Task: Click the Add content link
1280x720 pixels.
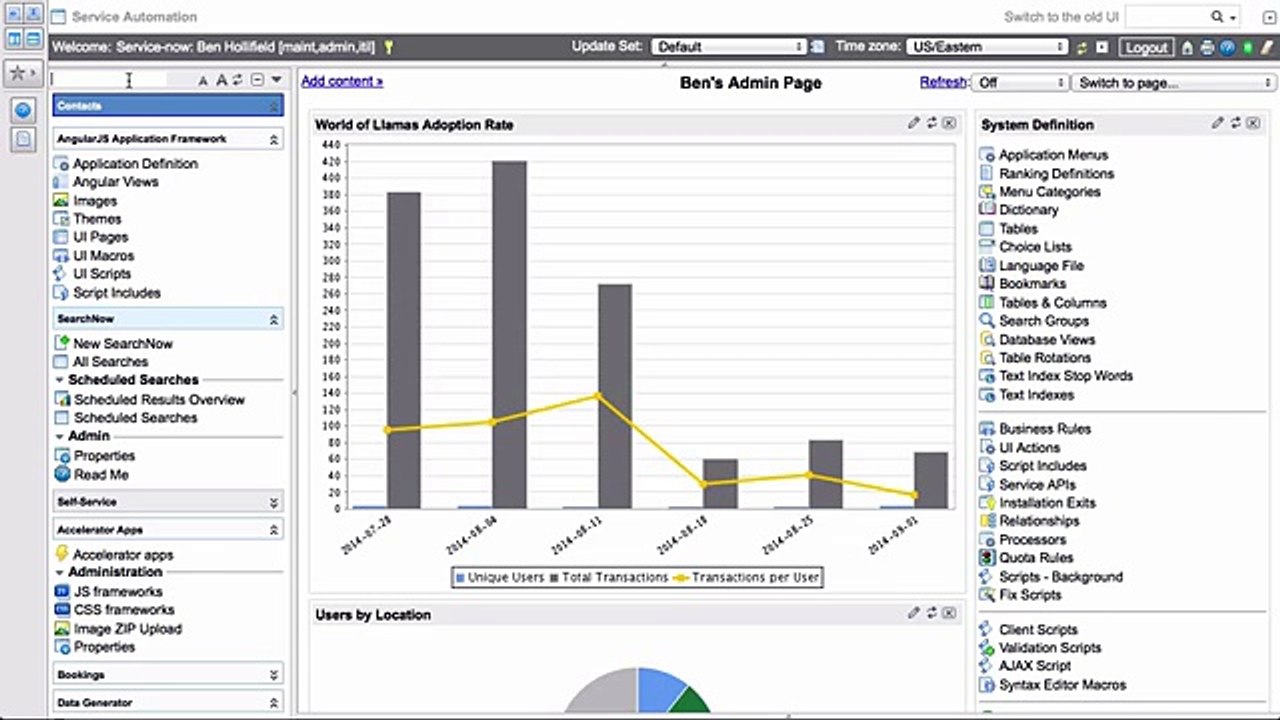Action: click(342, 82)
